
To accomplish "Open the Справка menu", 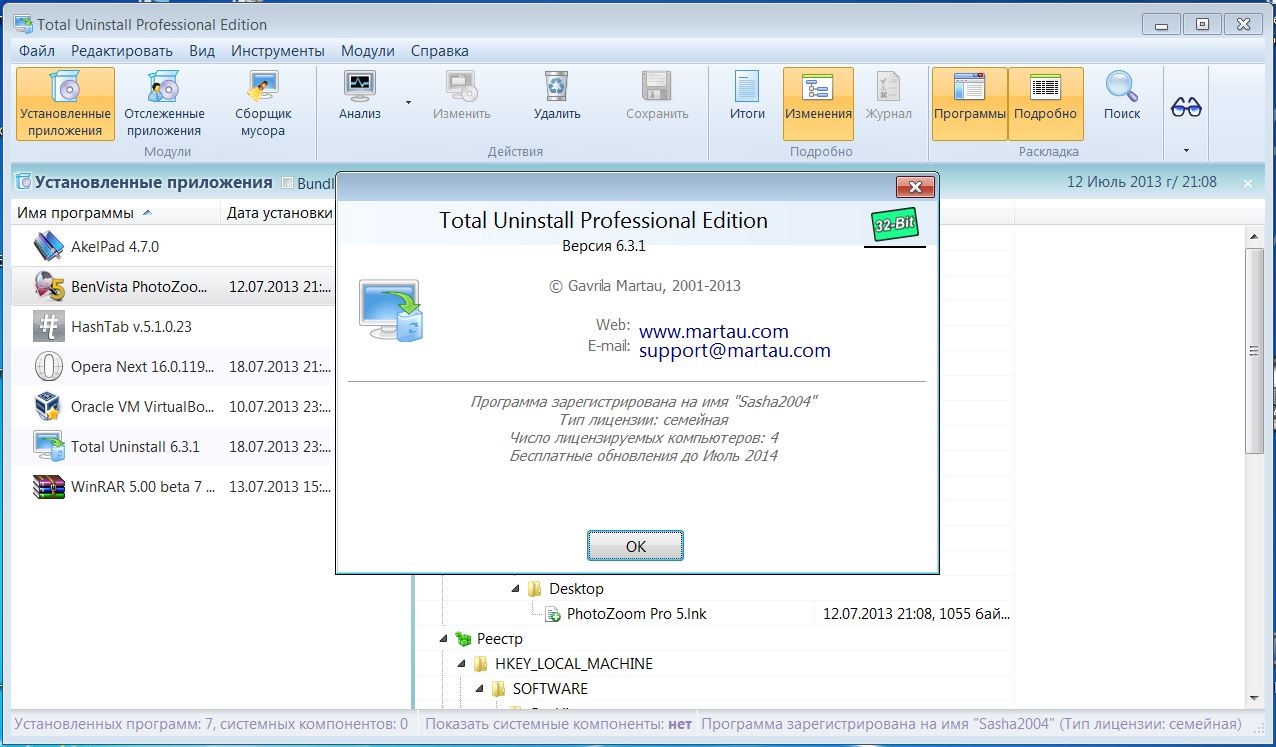I will 439,50.
